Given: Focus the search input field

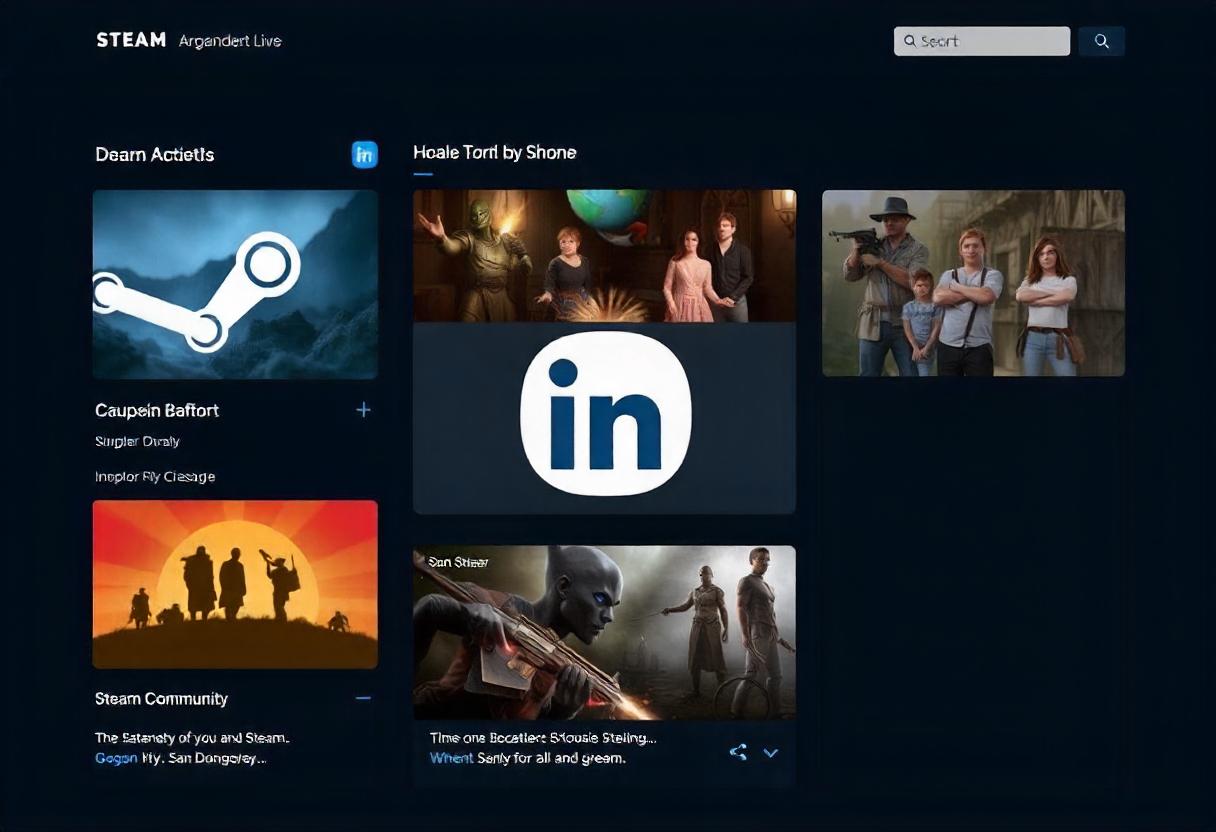Looking at the screenshot, I should [982, 41].
